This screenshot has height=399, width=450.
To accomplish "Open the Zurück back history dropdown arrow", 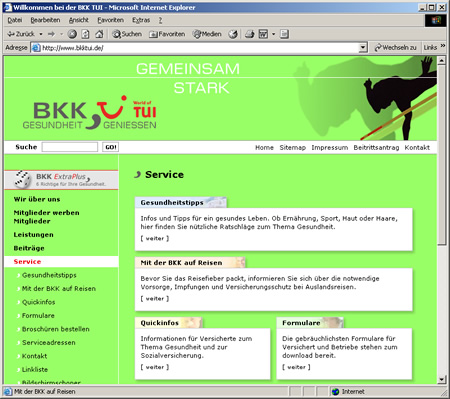I will click(41, 34).
